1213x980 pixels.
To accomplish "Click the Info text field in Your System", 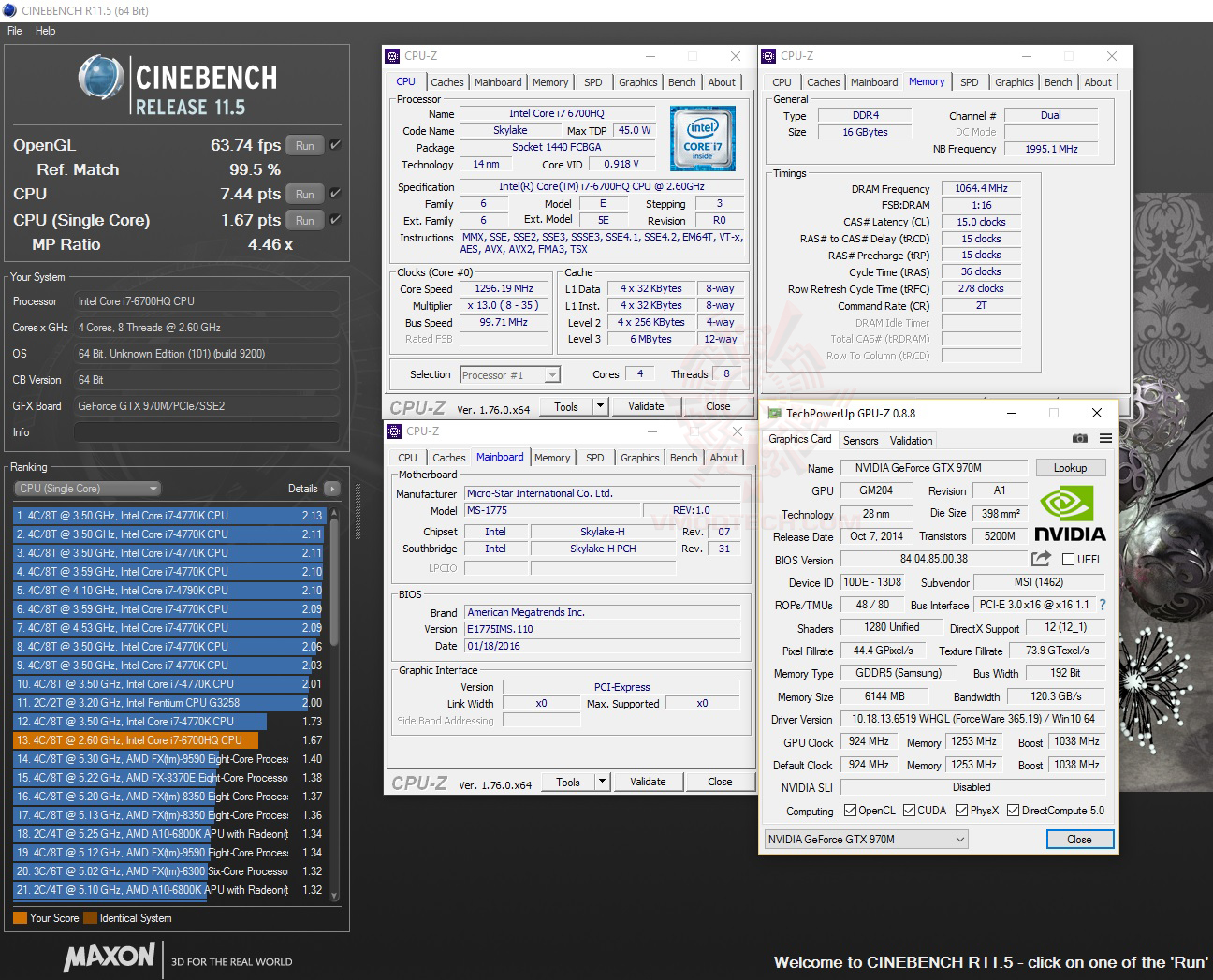I will click(x=206, y=432).
